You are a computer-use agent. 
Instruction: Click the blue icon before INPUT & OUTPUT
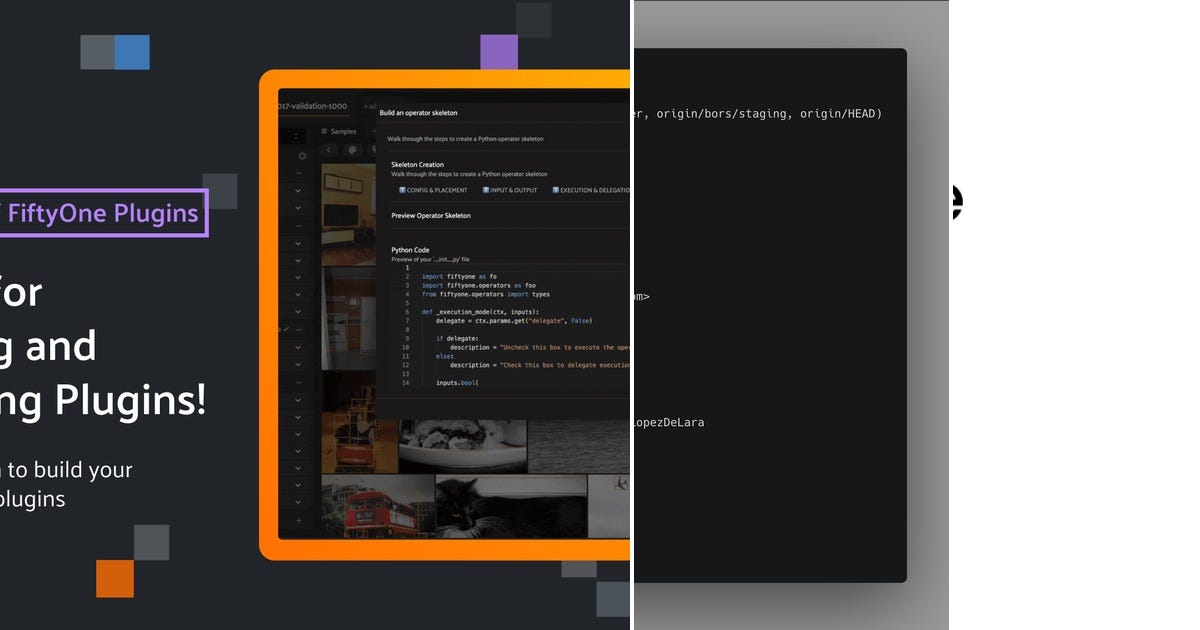(x=485, y=190)
